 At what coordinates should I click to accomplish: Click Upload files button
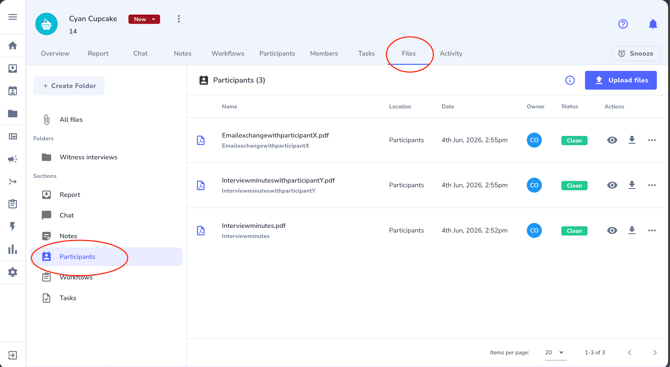(x=621, y=80)
